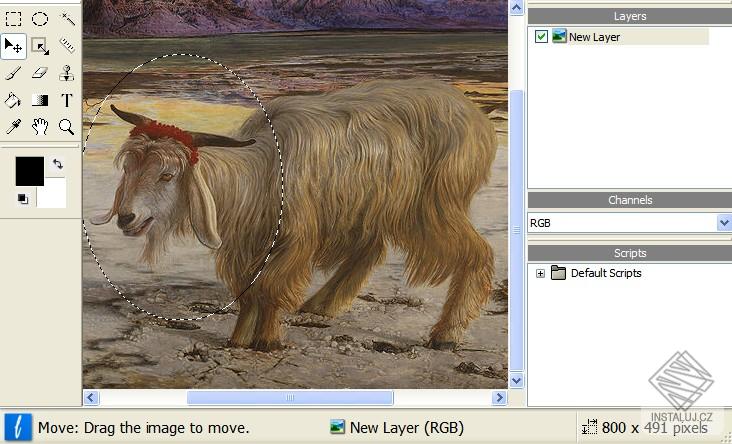Select the Magic Wand tool

(x=67, y=19)
